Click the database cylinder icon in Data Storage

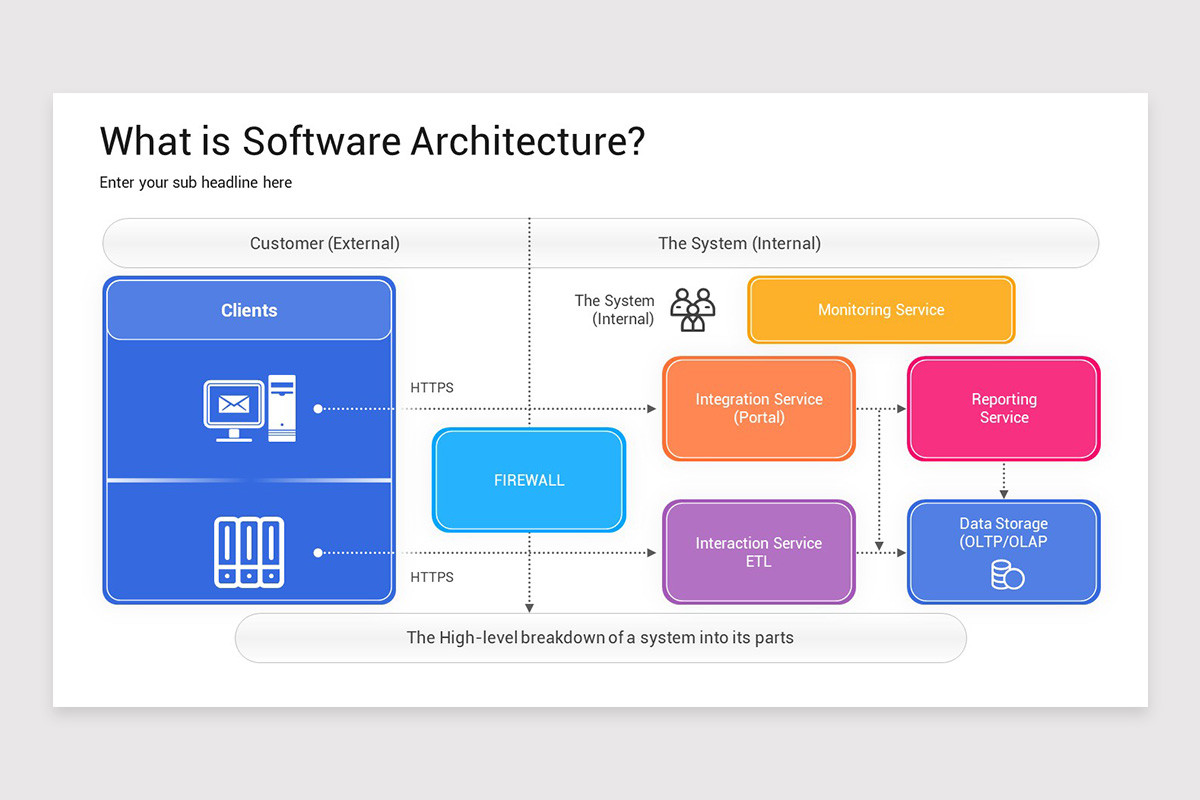tap(1003, 575)
